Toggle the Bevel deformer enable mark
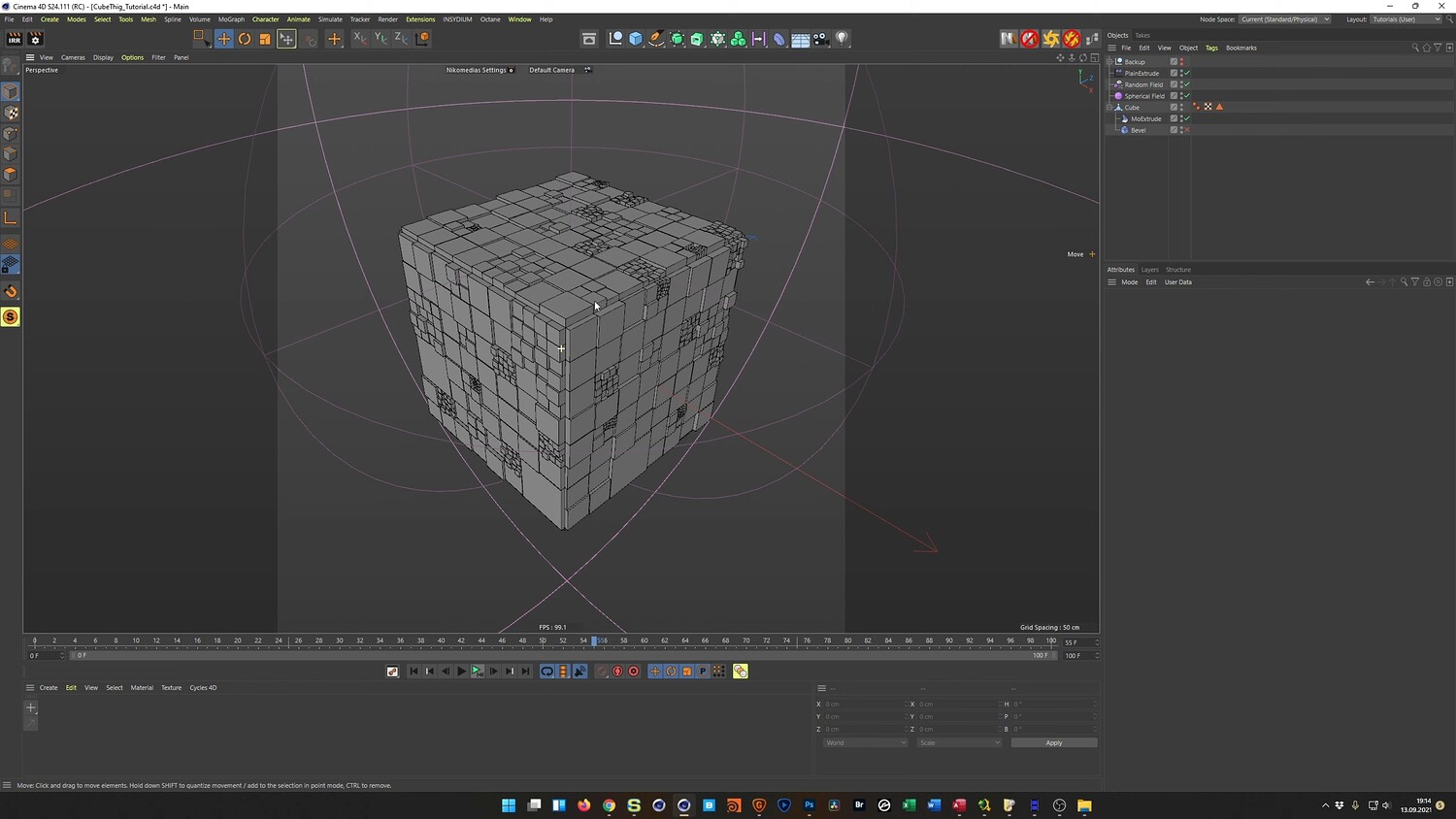The width and height of the screenshot is (1456, 819). (x=1187, y=130)
